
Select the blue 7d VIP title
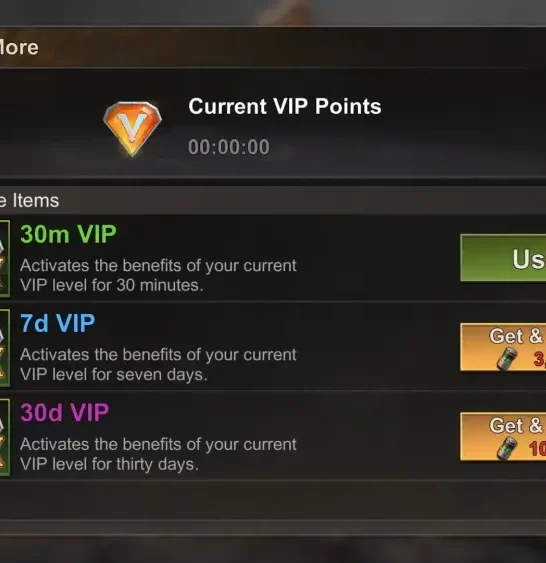click(x=57, y=323)
